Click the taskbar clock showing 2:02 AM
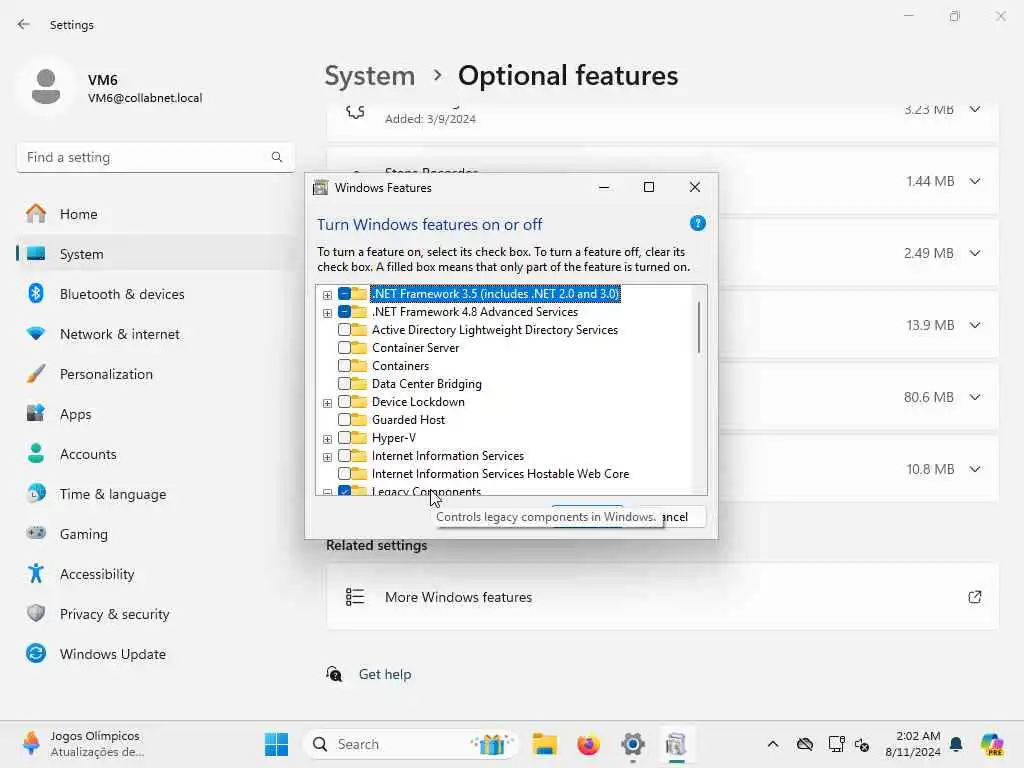The height and width of the screenshot is (768, 1024). tap(913, 744)
